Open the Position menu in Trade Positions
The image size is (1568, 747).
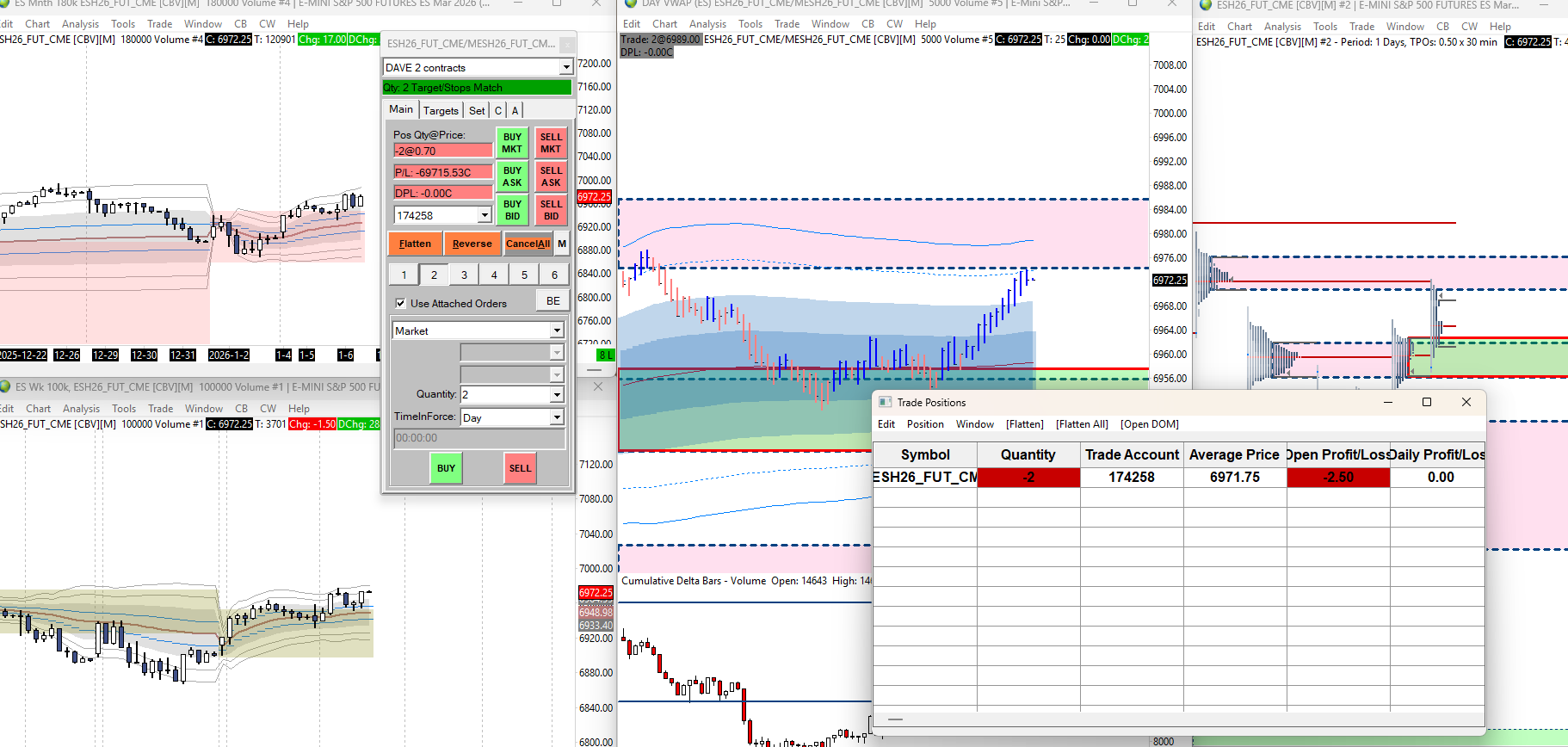pos(925,424)
